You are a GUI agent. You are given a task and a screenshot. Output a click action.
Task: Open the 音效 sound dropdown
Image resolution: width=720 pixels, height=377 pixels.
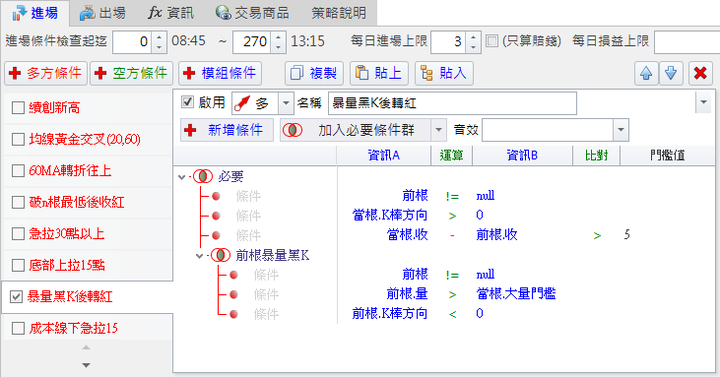point(621,130)
